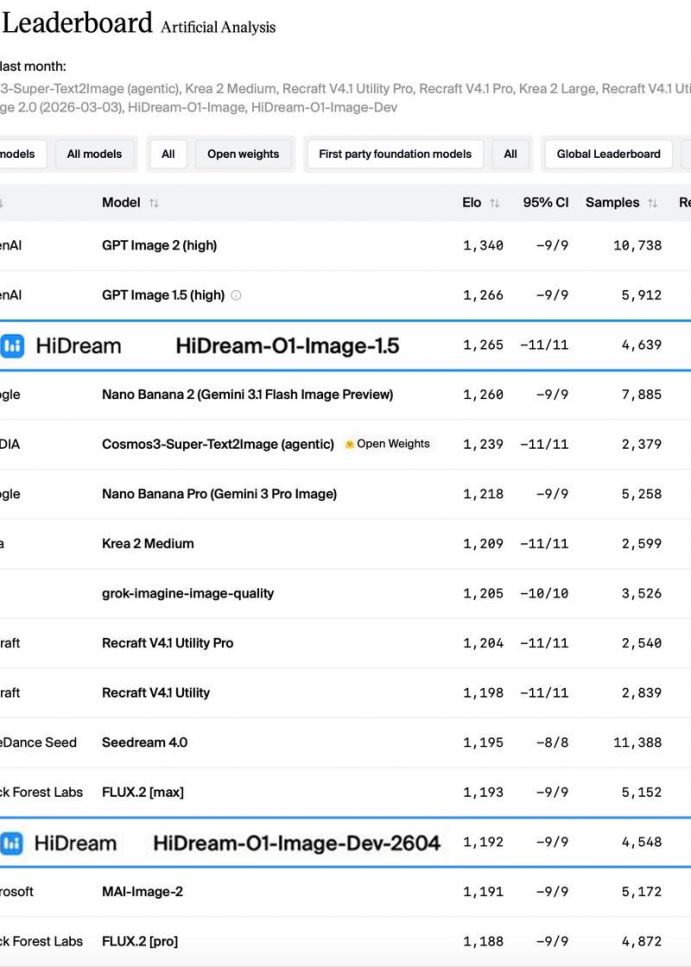691x967 pixels.
Task: Sort table by Model column arrows
Action: pos(154,203)
